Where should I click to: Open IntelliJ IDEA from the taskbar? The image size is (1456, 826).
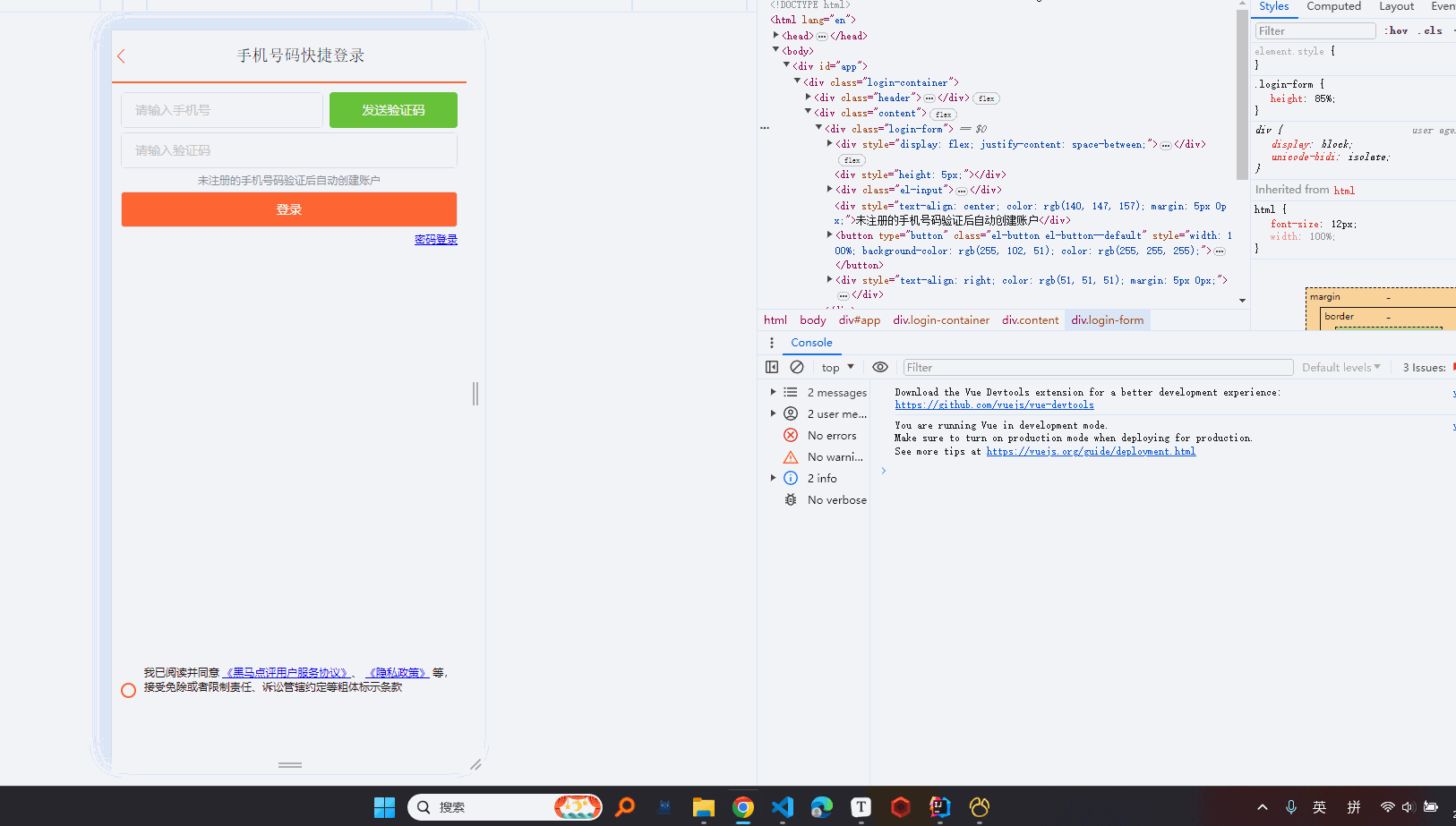(x=939, y=807)
